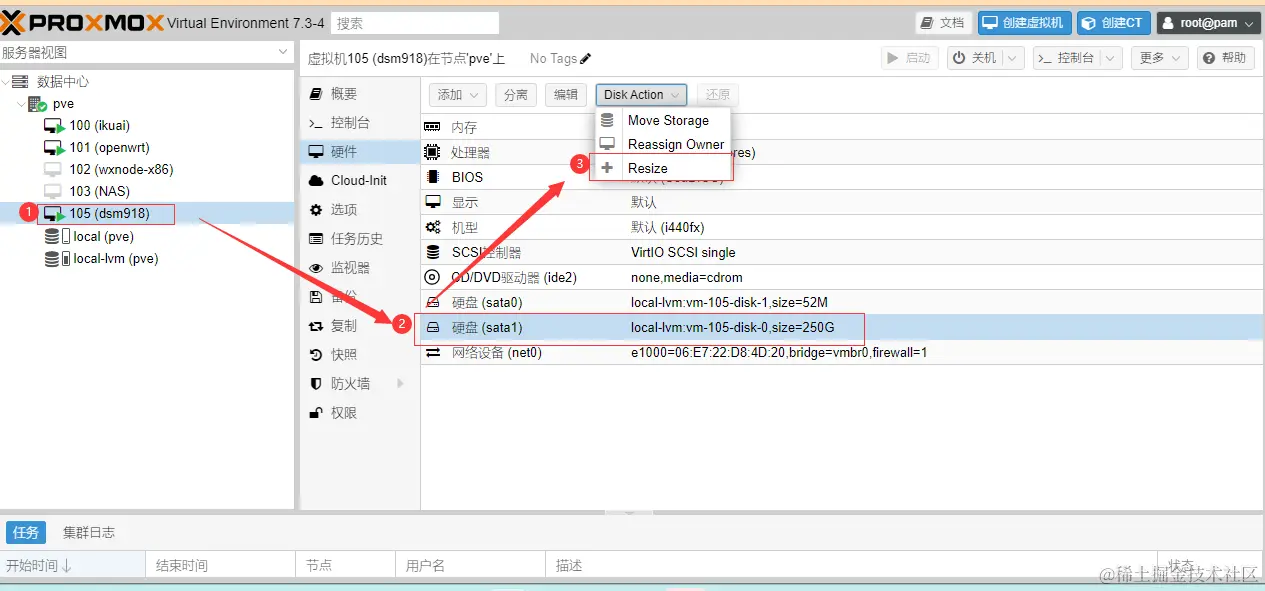Select the 处理器 processor row
The height and width of the screenshot is (591, 1265).
(x=842, y=152)
